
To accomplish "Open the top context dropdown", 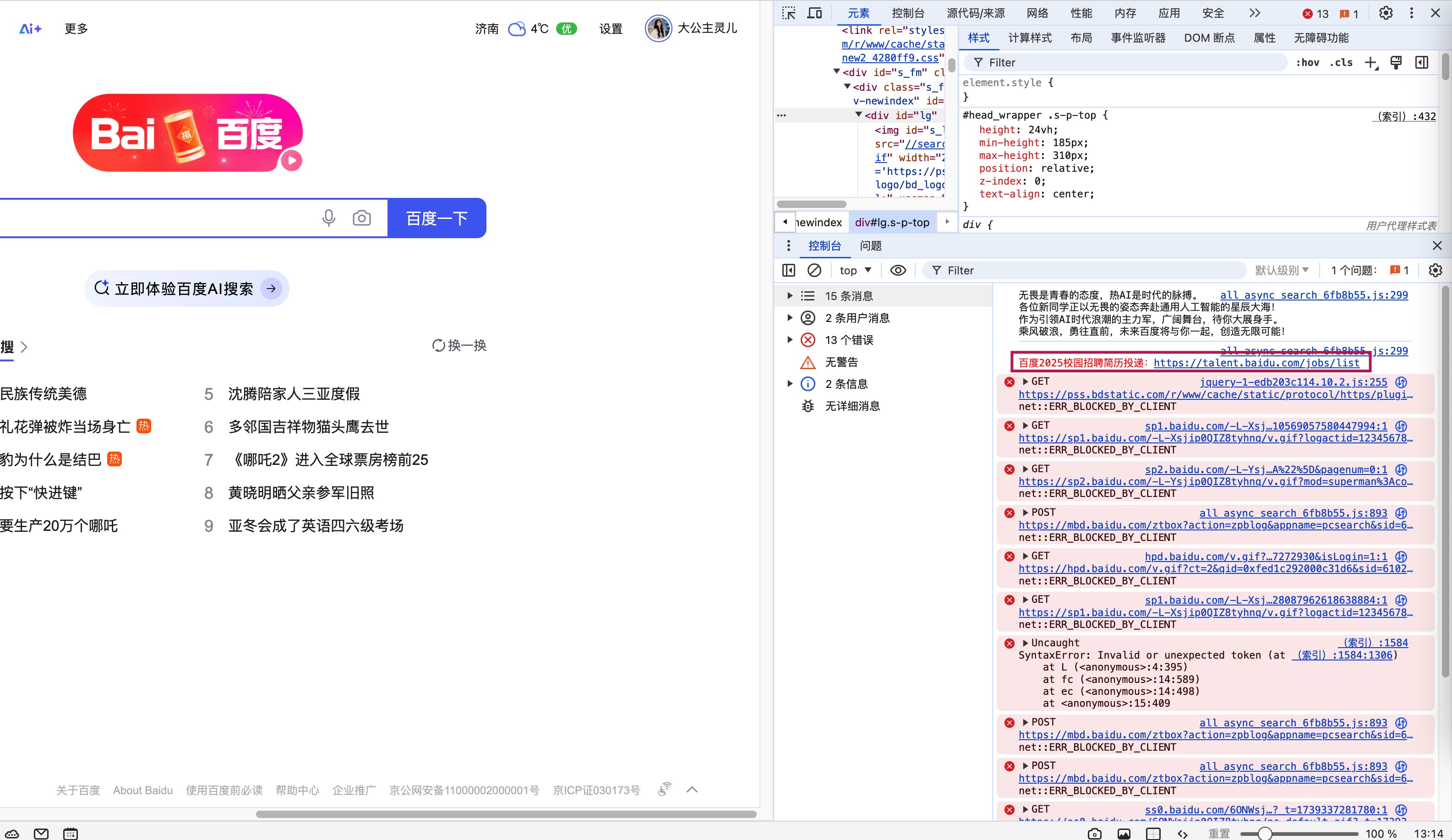I will (x=855, y=270).
